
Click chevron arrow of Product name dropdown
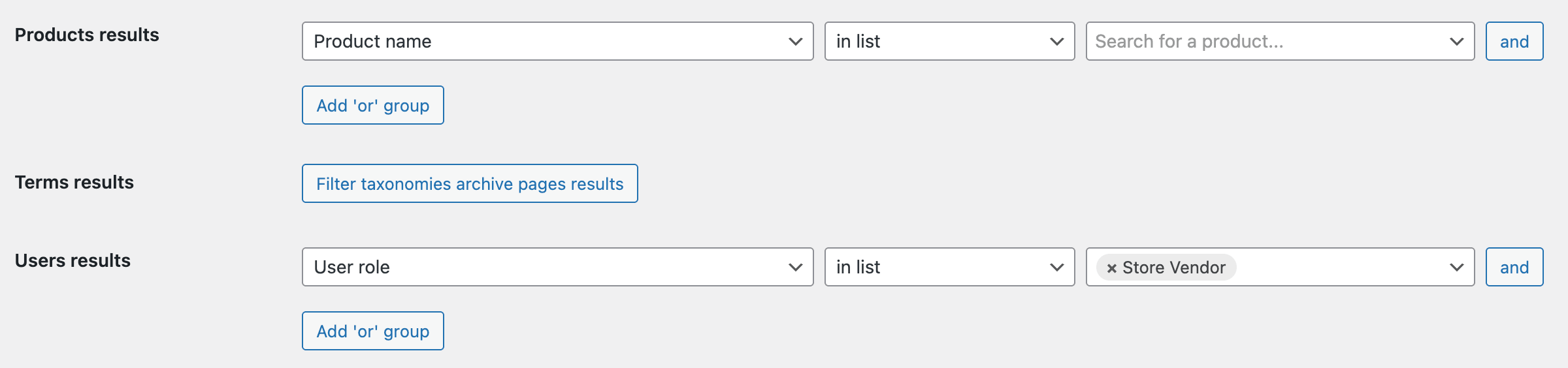pyautogui.click(x=795, y=41)
